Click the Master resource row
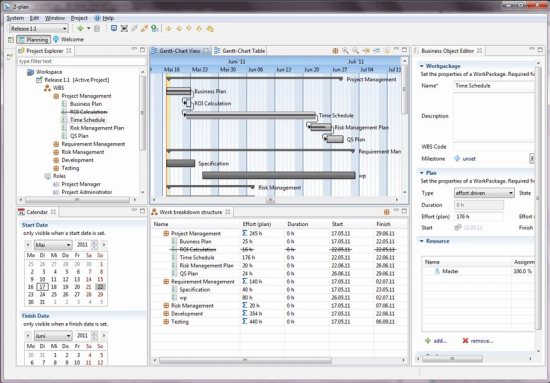Viewport: 550px width, 383px height. point(478,271)
